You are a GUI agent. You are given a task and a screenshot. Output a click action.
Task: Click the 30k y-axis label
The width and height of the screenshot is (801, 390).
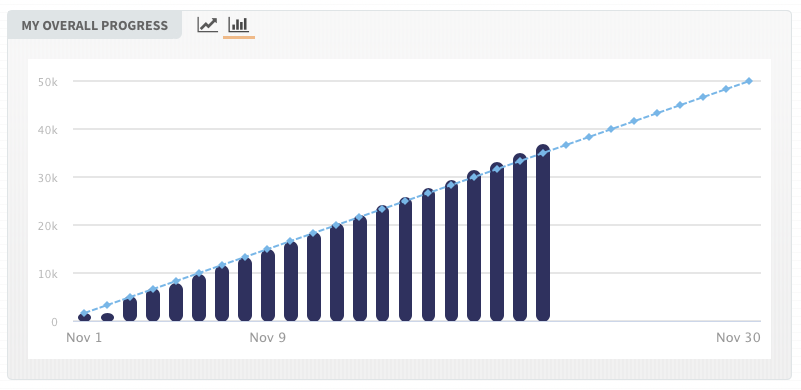[48, 178]
